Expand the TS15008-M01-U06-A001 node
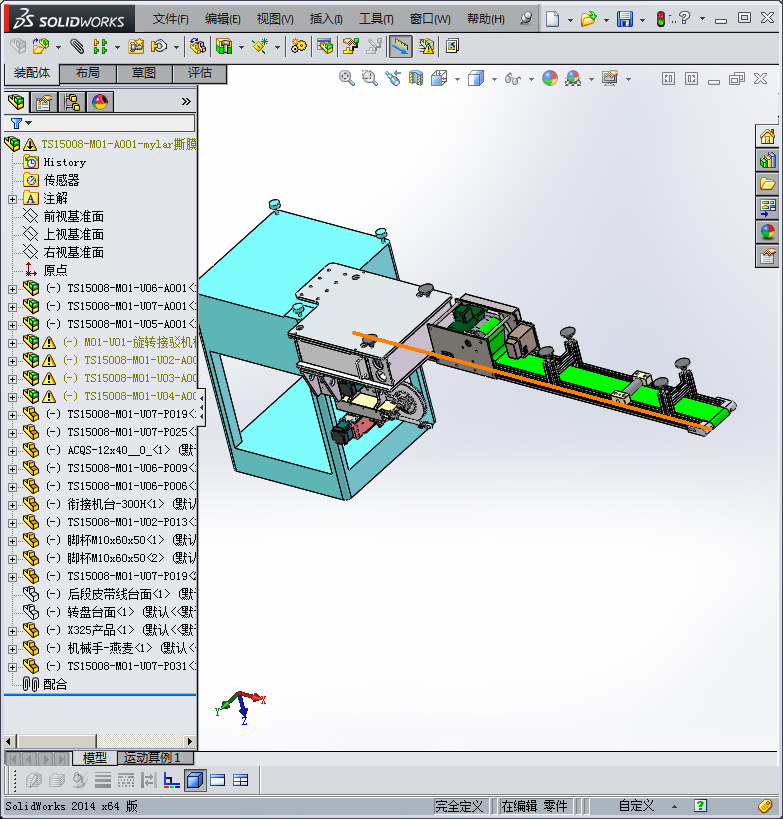 coord(13,289)
